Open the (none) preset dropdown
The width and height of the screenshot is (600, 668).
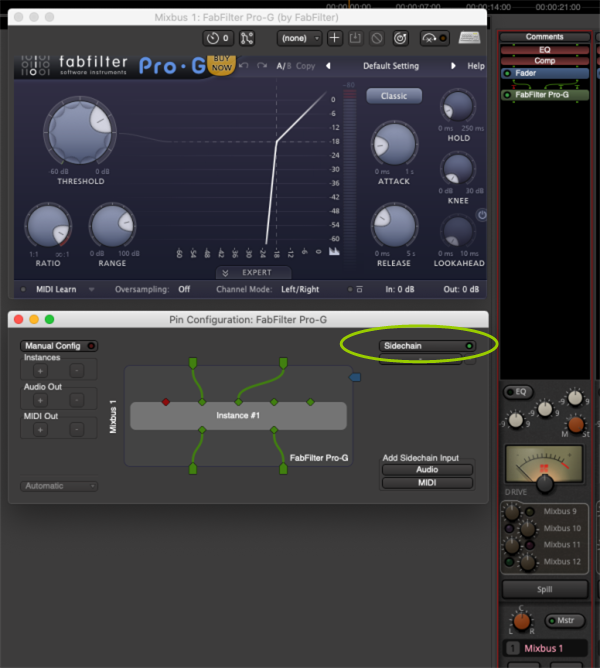[x=300, y=38]
